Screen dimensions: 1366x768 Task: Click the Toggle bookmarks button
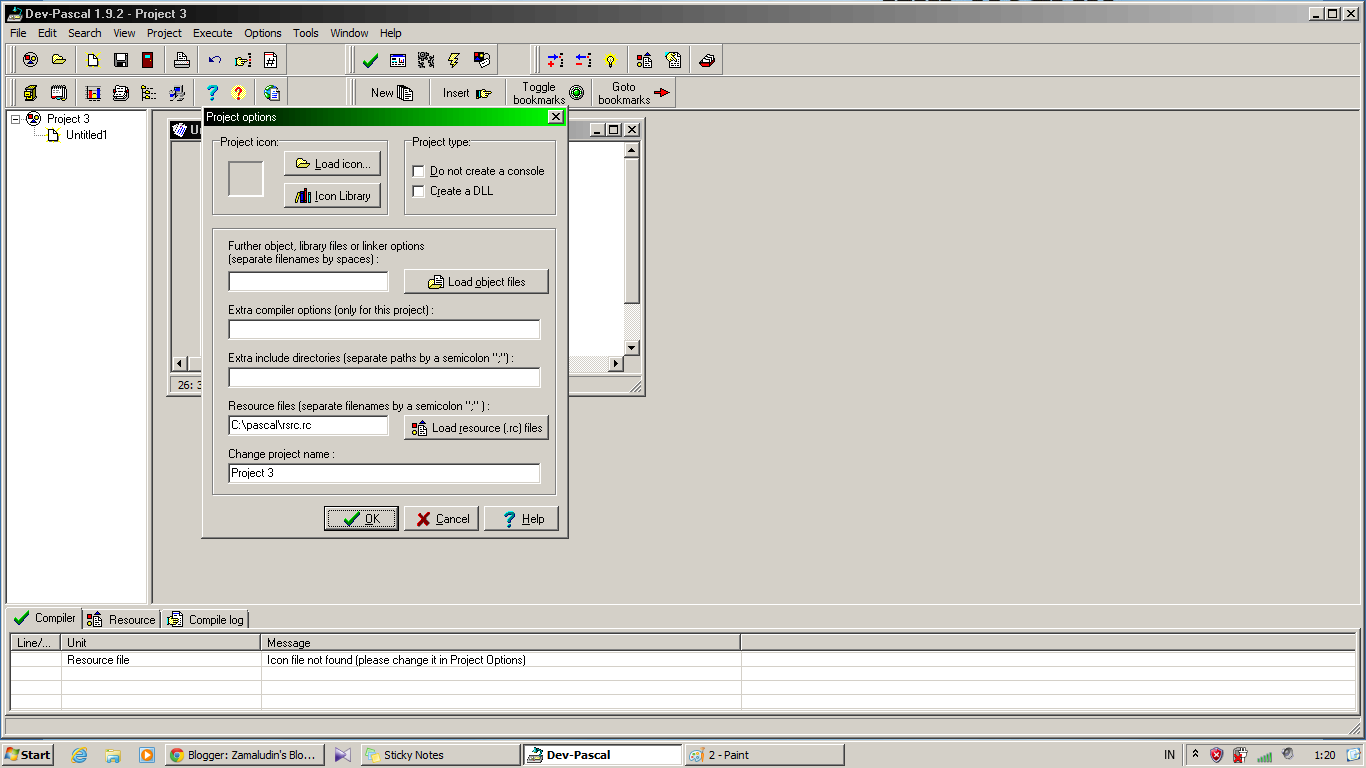coord(548,93)
